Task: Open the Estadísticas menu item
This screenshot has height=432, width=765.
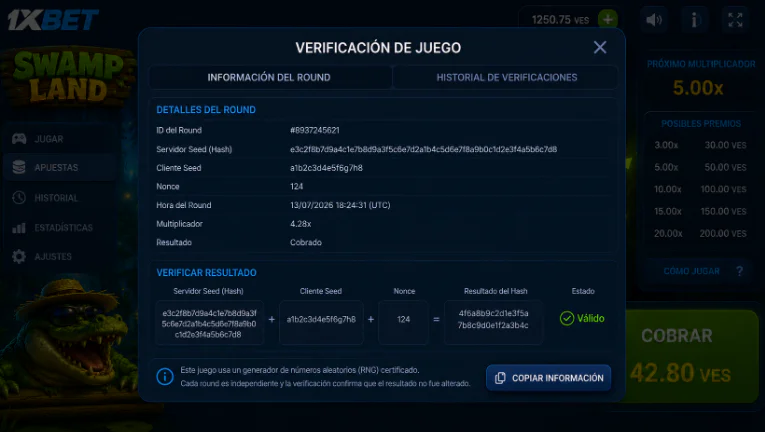Action: click(x=59, y=227)
